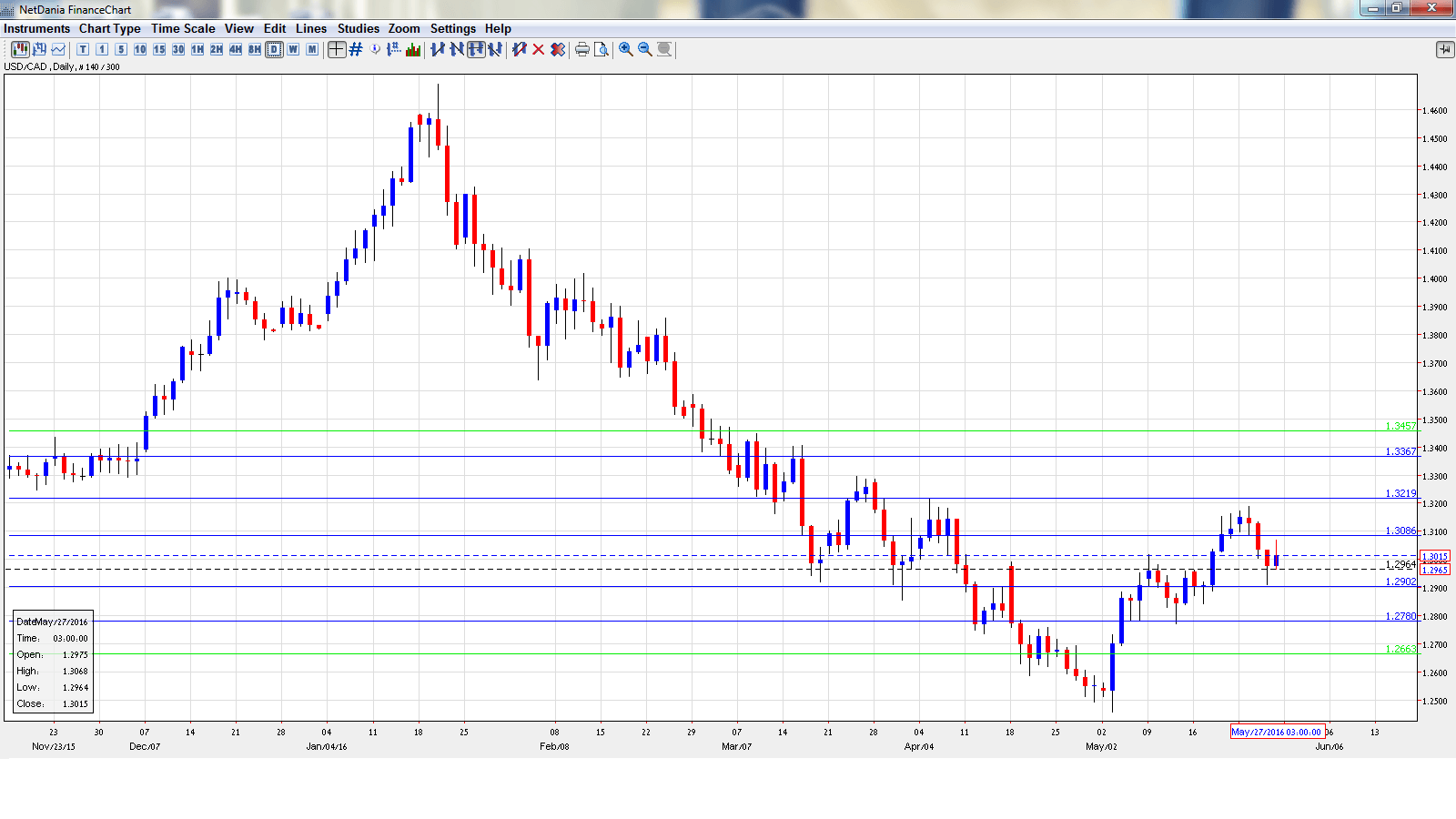
Task: Click the zoom in magnifier icon
Action: pos(626,49)
